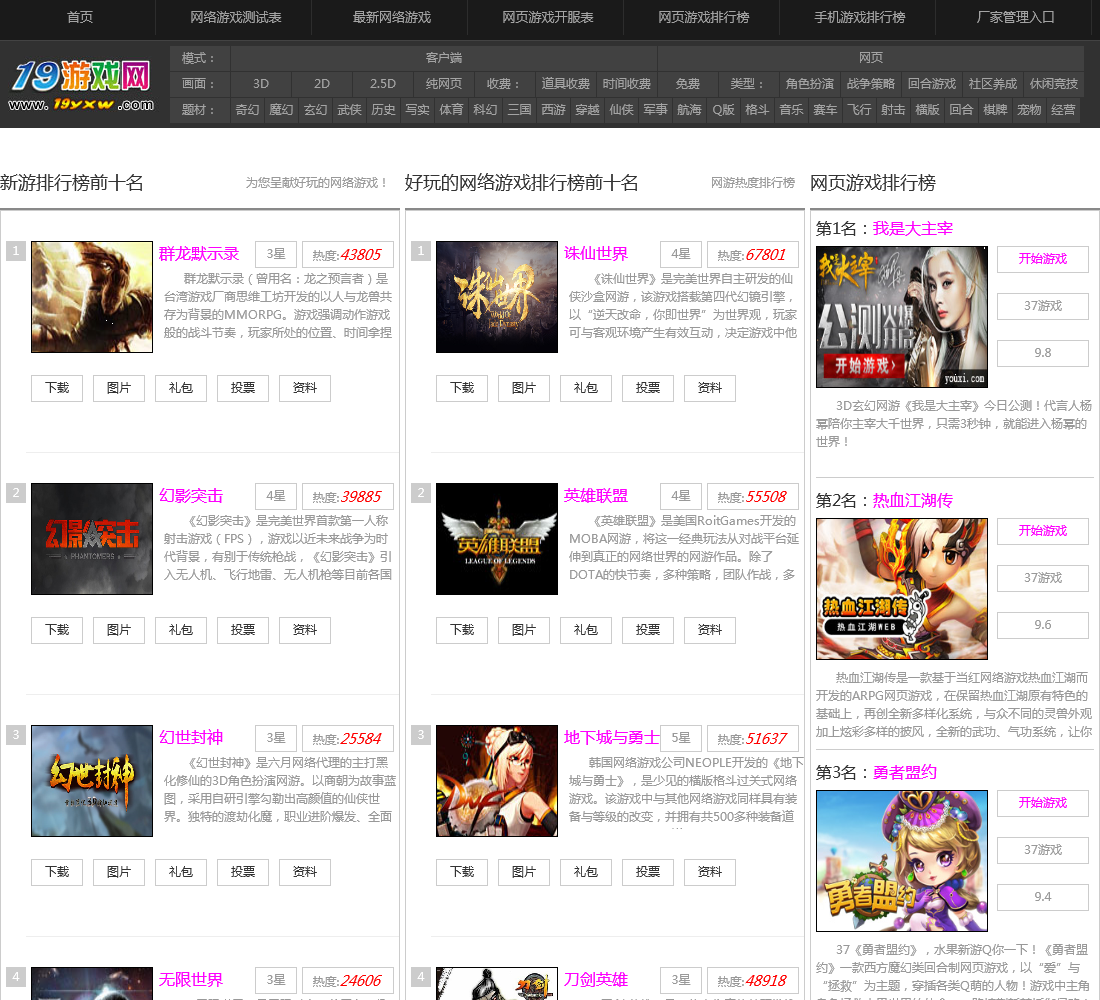Click 37游戏 button beside 热血江湖传
Image resolution: width=1100 pixels, height=1000 pixels.
(x=1042, y=578)
